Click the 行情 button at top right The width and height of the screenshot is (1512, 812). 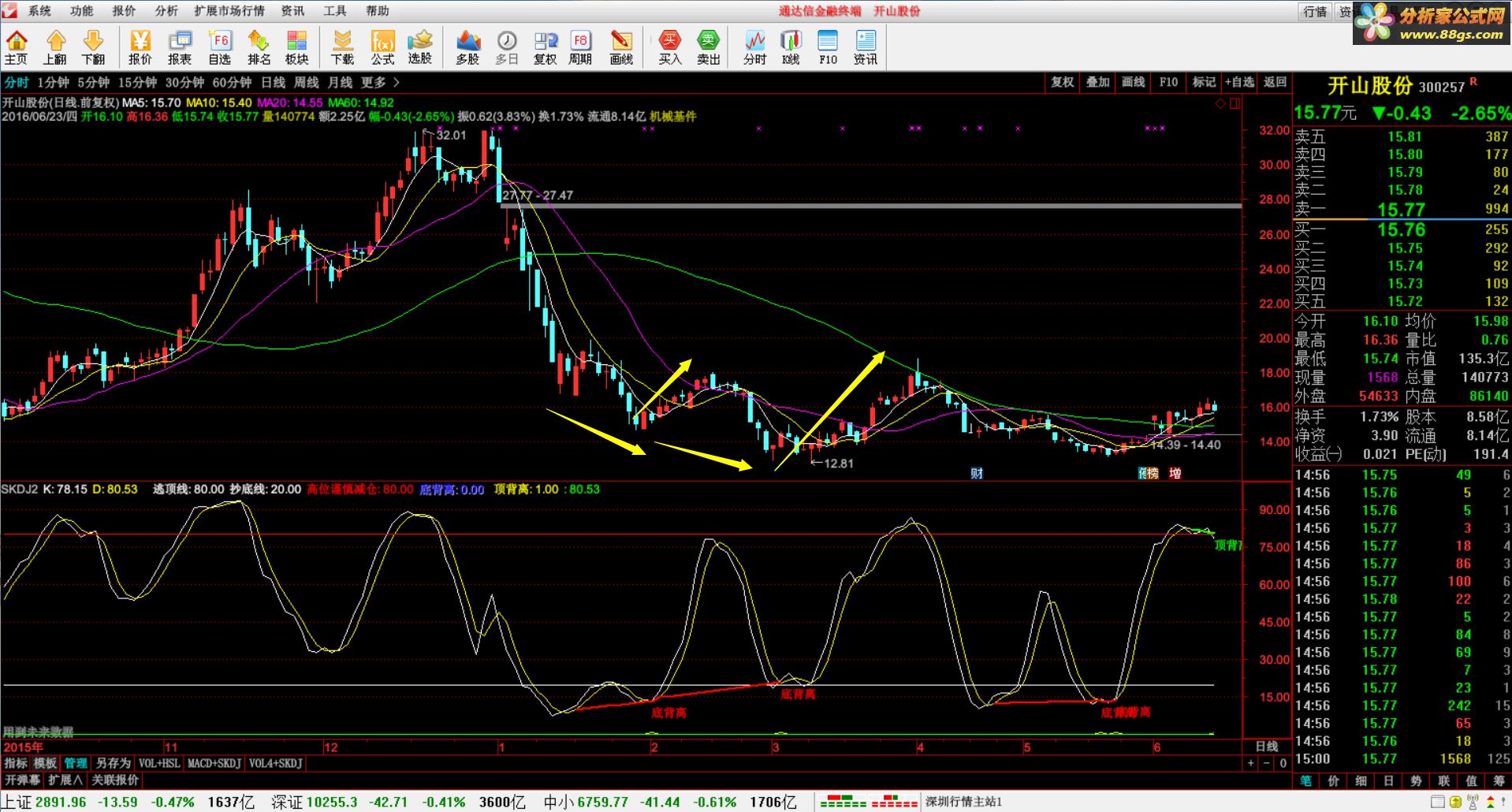pyautogui.click(x=1314, y=11)
